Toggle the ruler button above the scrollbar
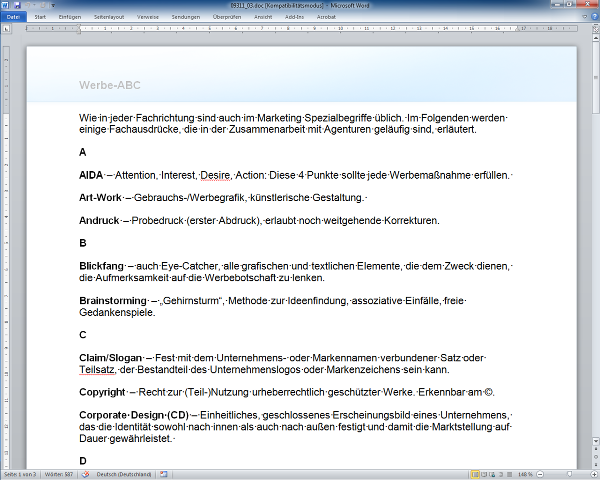This screenshot has height=480, width=600. coord(593,28)
